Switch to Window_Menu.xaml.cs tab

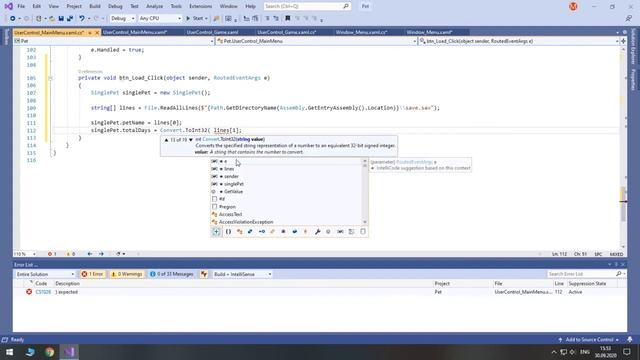click(x=362, y=32)
